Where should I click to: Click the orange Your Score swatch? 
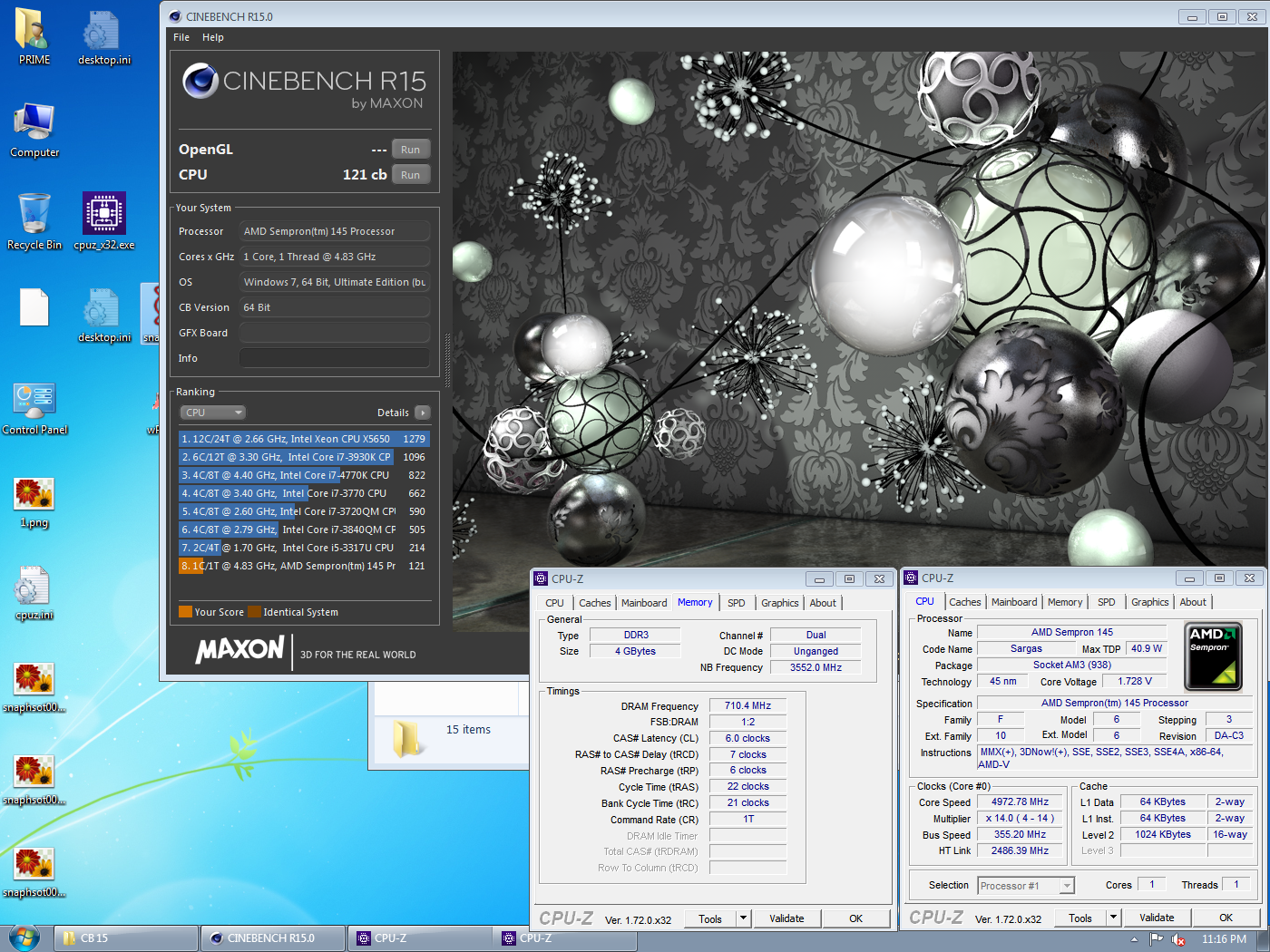[x=185, y=612]
